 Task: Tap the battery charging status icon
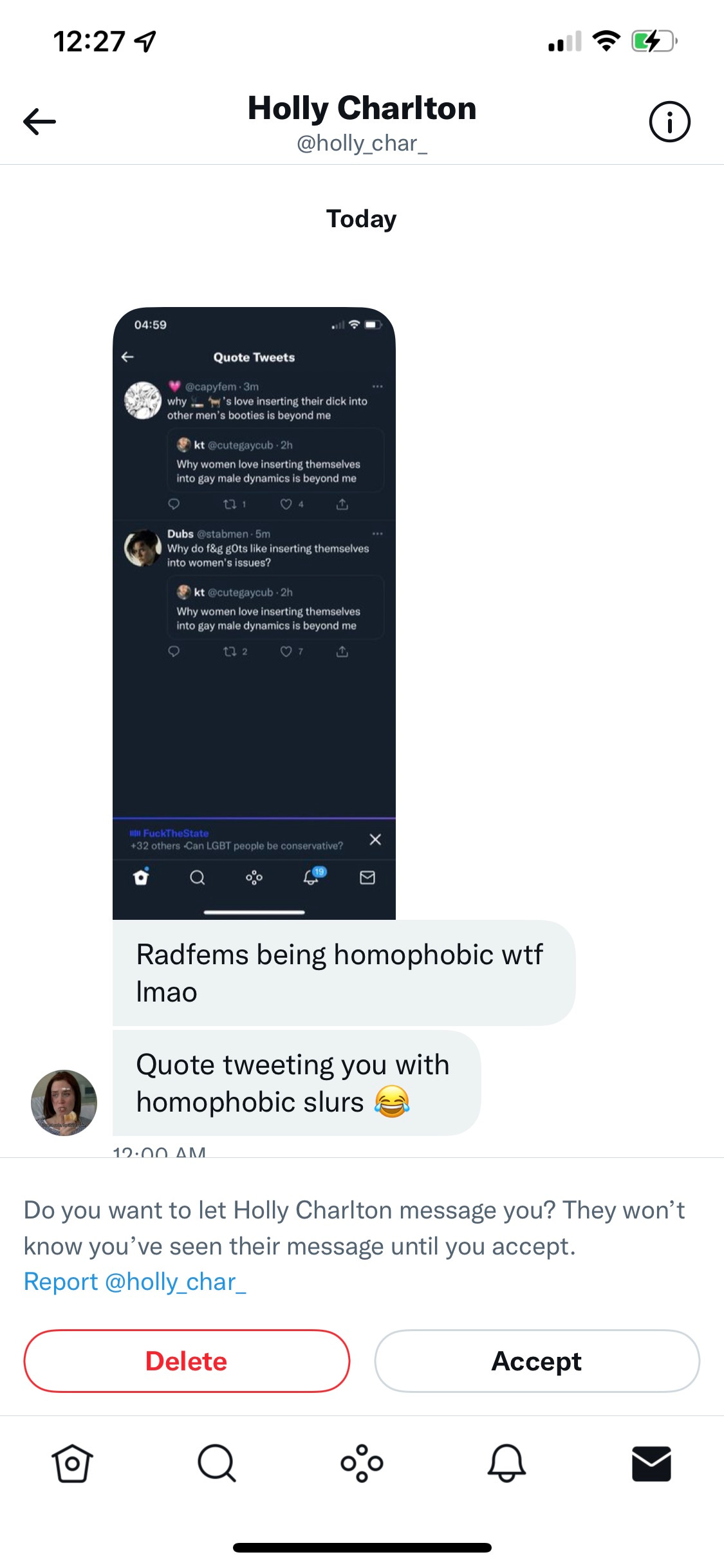coord(654,41)
